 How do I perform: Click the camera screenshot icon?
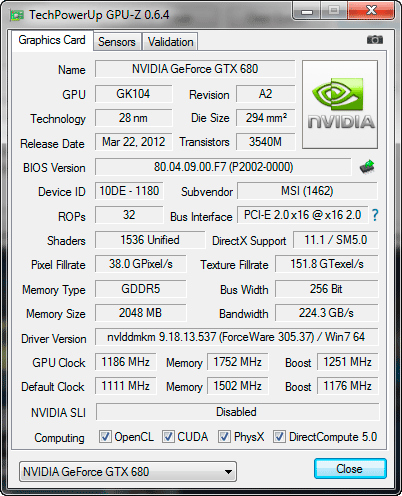click(x=375, y=40)
